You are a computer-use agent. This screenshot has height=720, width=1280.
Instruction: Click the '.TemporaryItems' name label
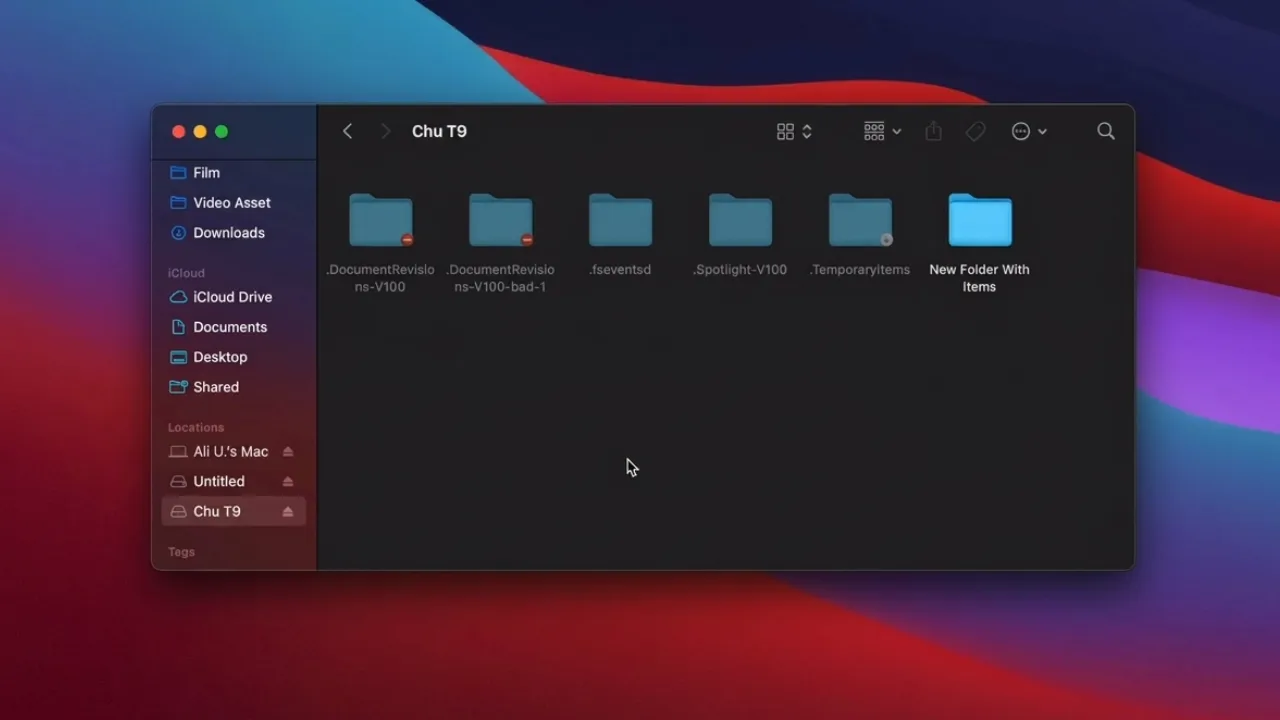tap(860, 270)
